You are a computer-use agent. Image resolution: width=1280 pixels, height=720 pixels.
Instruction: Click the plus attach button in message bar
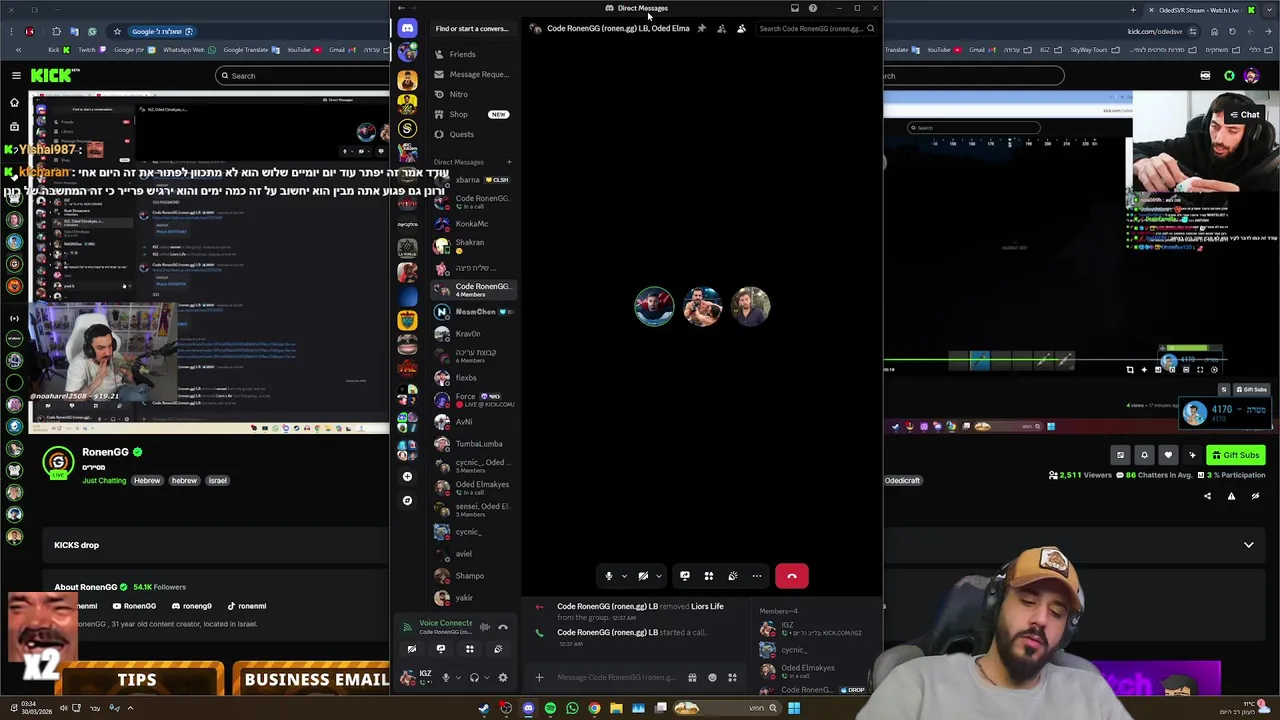click(x=539, y=678)
